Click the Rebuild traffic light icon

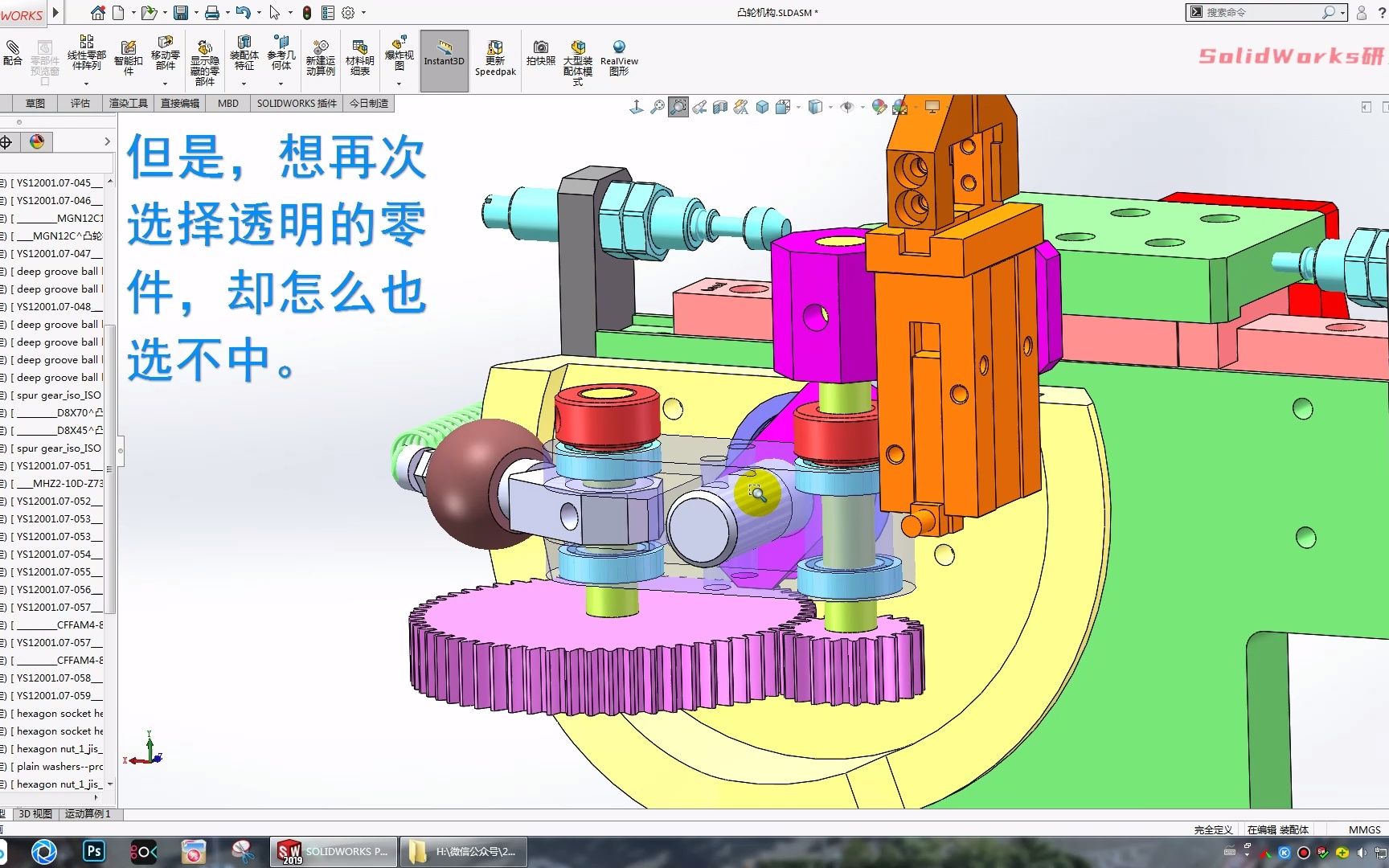307,13
